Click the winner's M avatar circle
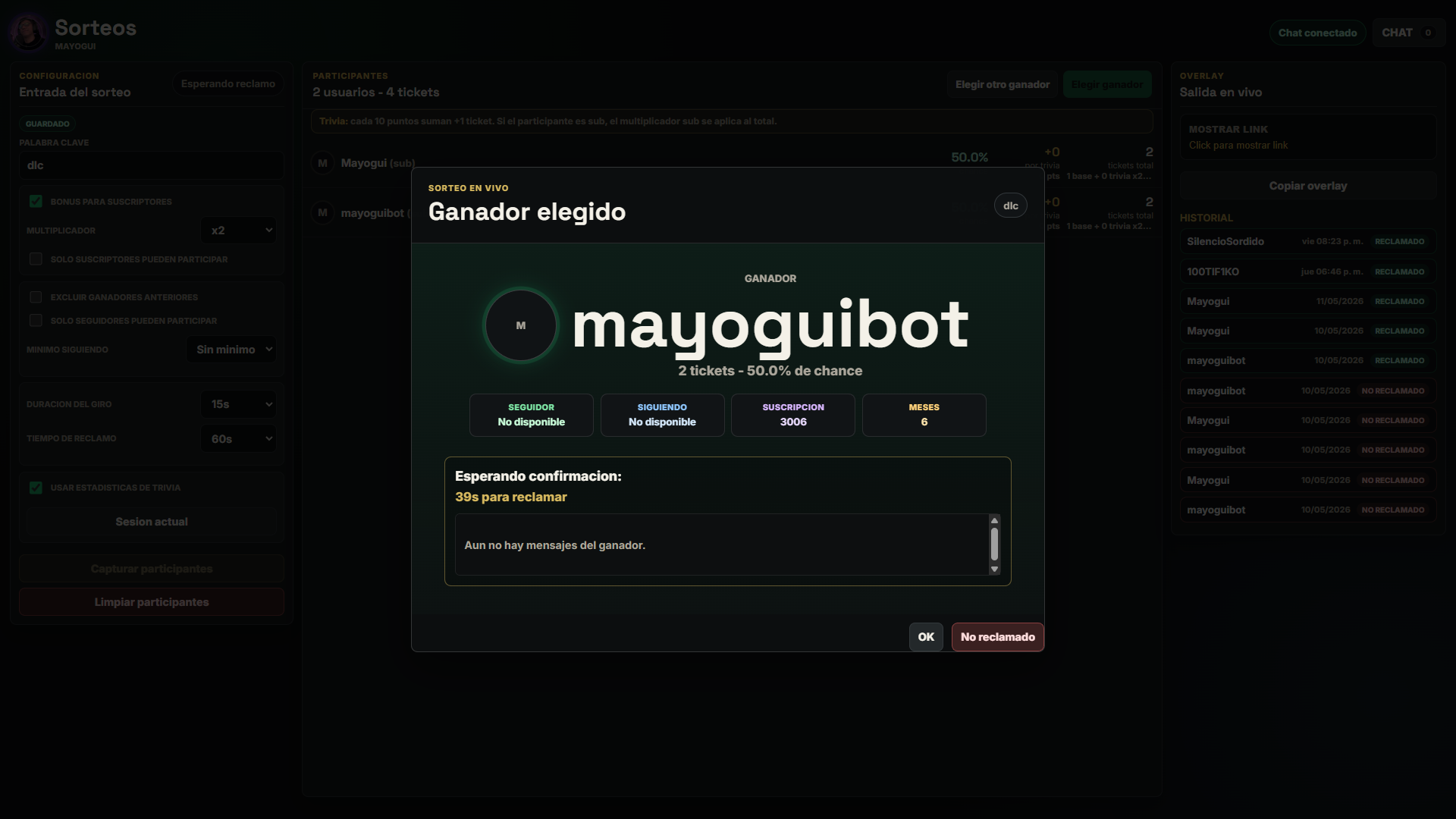This screenshot has width=1456, height=819. tap(521, 325)
